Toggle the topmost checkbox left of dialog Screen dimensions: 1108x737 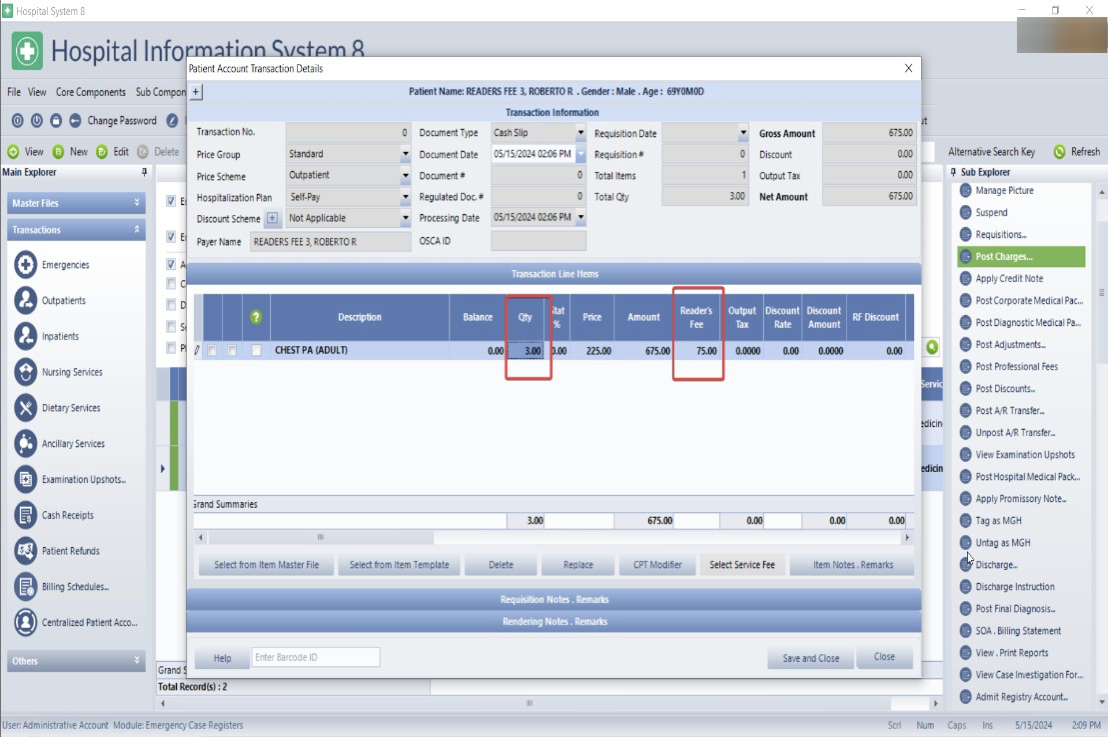pos(172,201)
